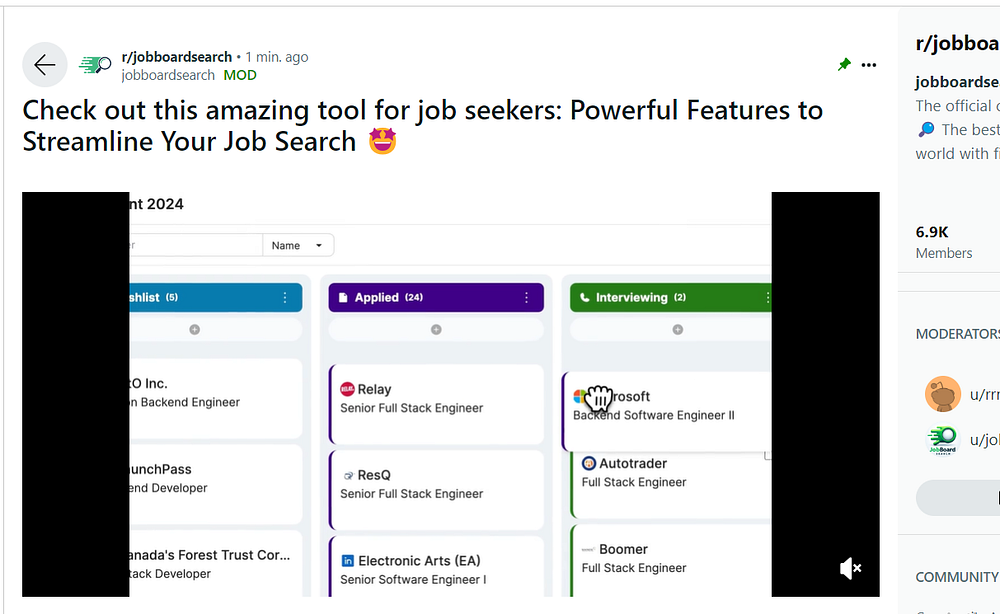This screenshot has height=614, width=1000.
Task: Unmute the video with the speaker icon
Action: (850, 568)
